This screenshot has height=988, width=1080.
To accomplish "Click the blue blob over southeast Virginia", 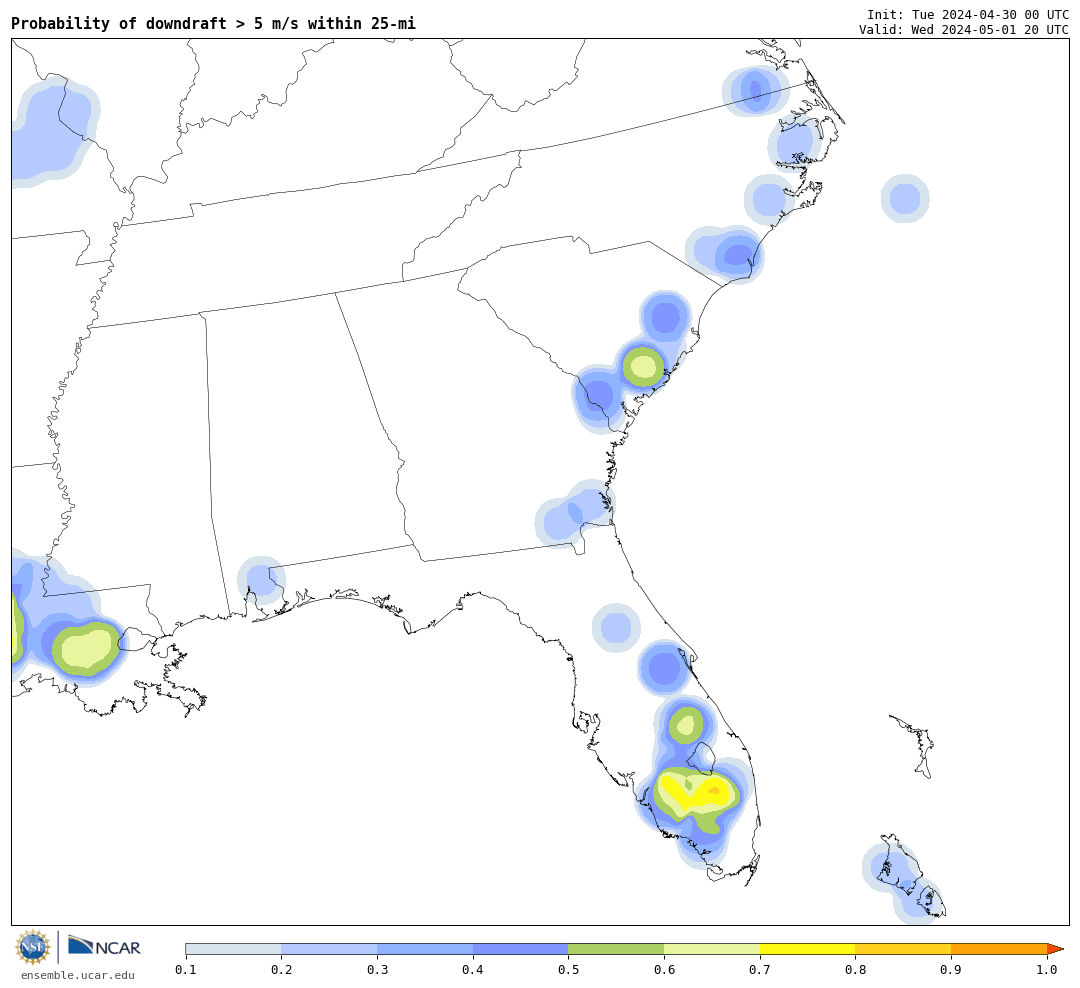I will pos(756,91).
